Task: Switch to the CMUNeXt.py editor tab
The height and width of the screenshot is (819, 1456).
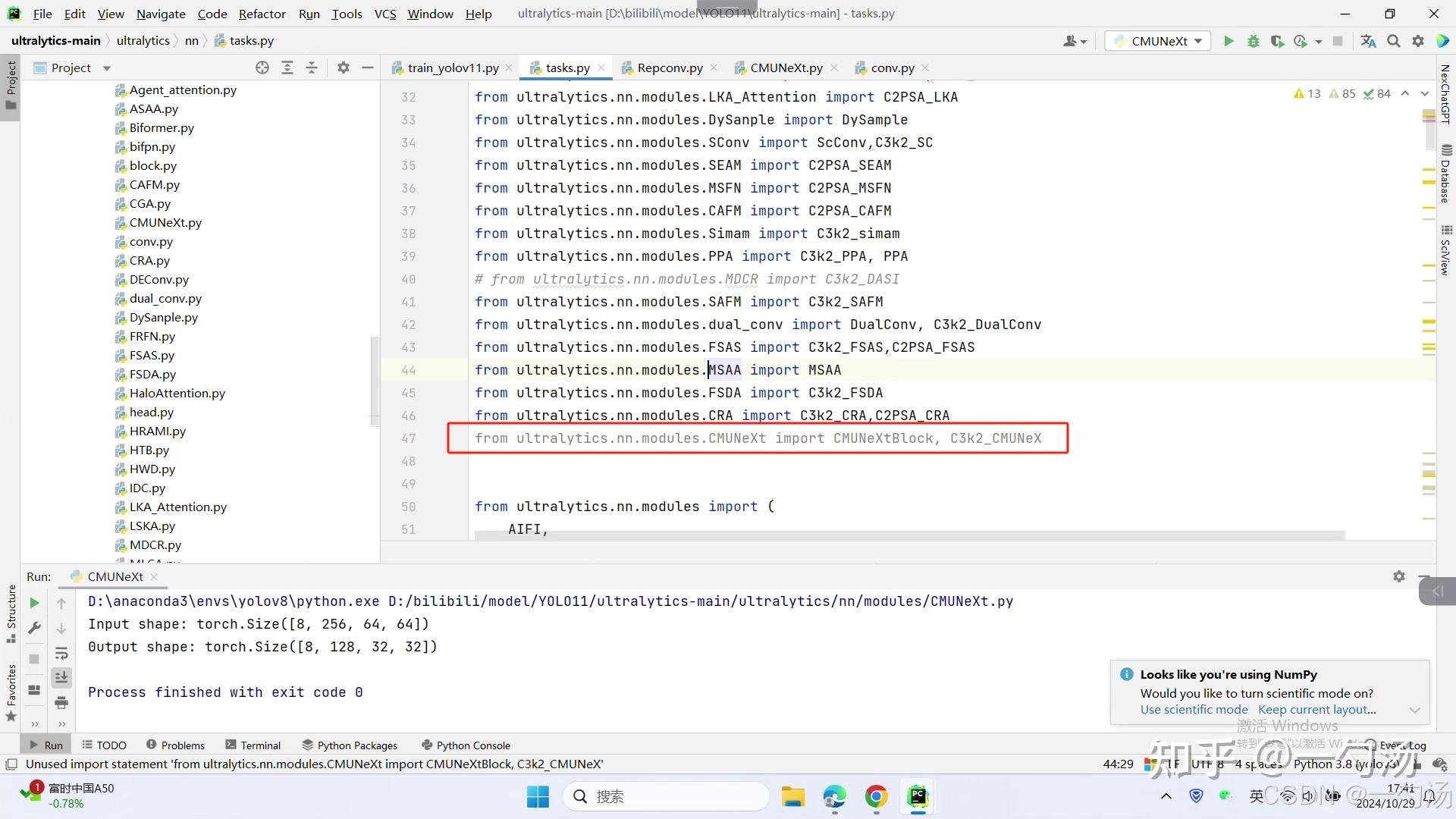Action: [786, 67]
